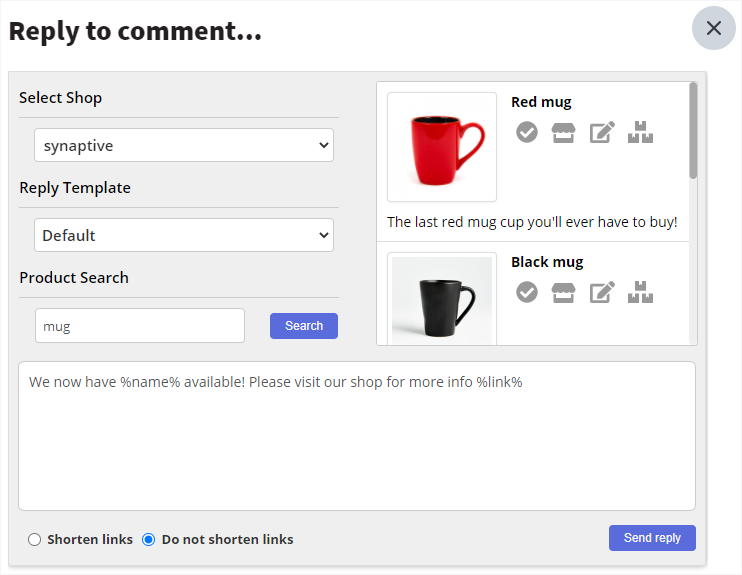The width and height of the screenshot is (742, 575).
Task: Click the product list vertical scrollbar
Action: tap(693, 132)
